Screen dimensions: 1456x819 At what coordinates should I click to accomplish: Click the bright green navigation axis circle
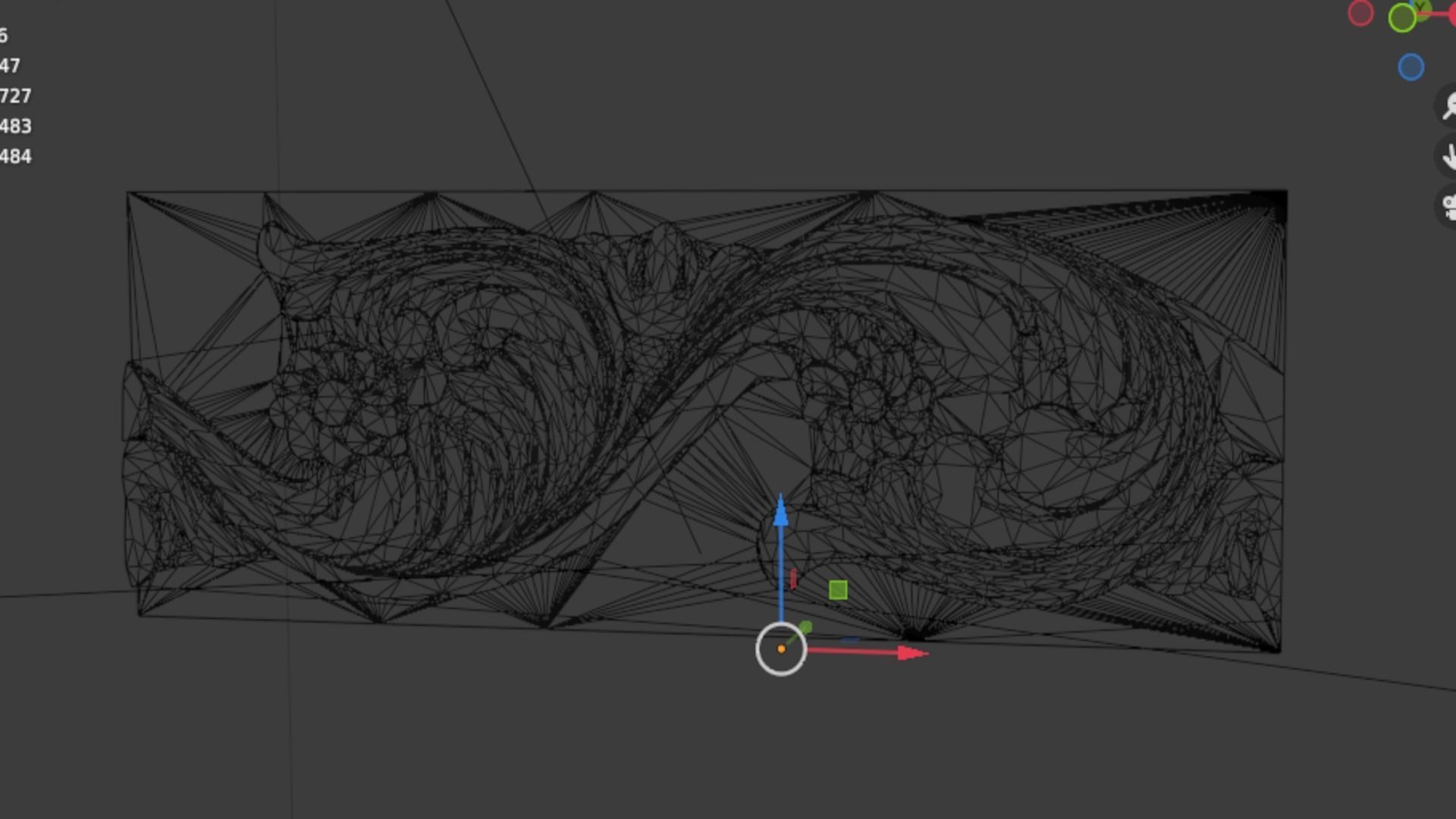point(1402,18)
